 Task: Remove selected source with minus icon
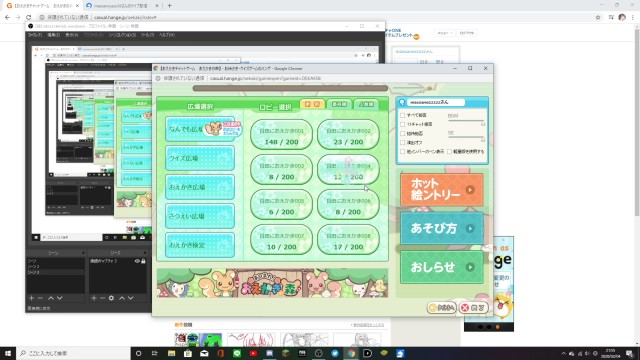pyautogui.click(x=102, y=298)
